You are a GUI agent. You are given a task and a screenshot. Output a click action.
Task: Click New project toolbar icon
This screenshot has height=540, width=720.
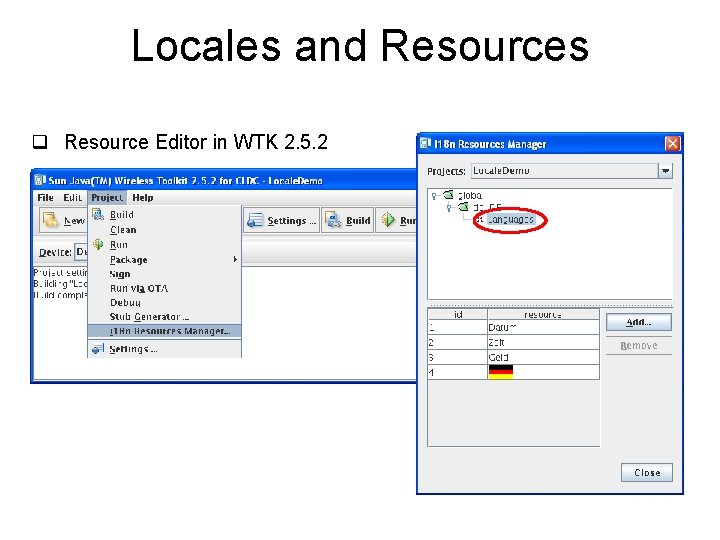[x=50, y=220]
